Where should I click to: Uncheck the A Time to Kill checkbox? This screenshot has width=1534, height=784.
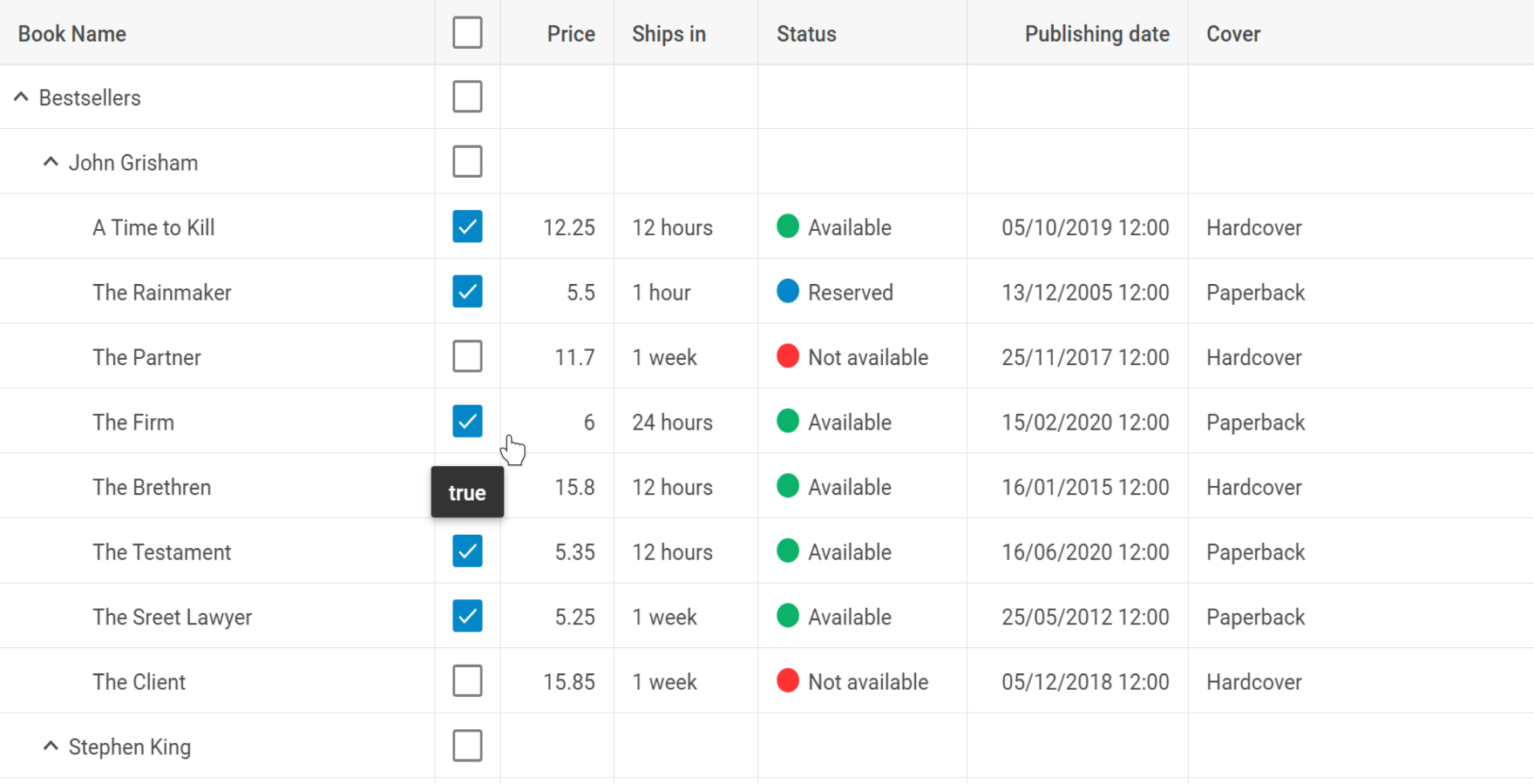[467, 226]
